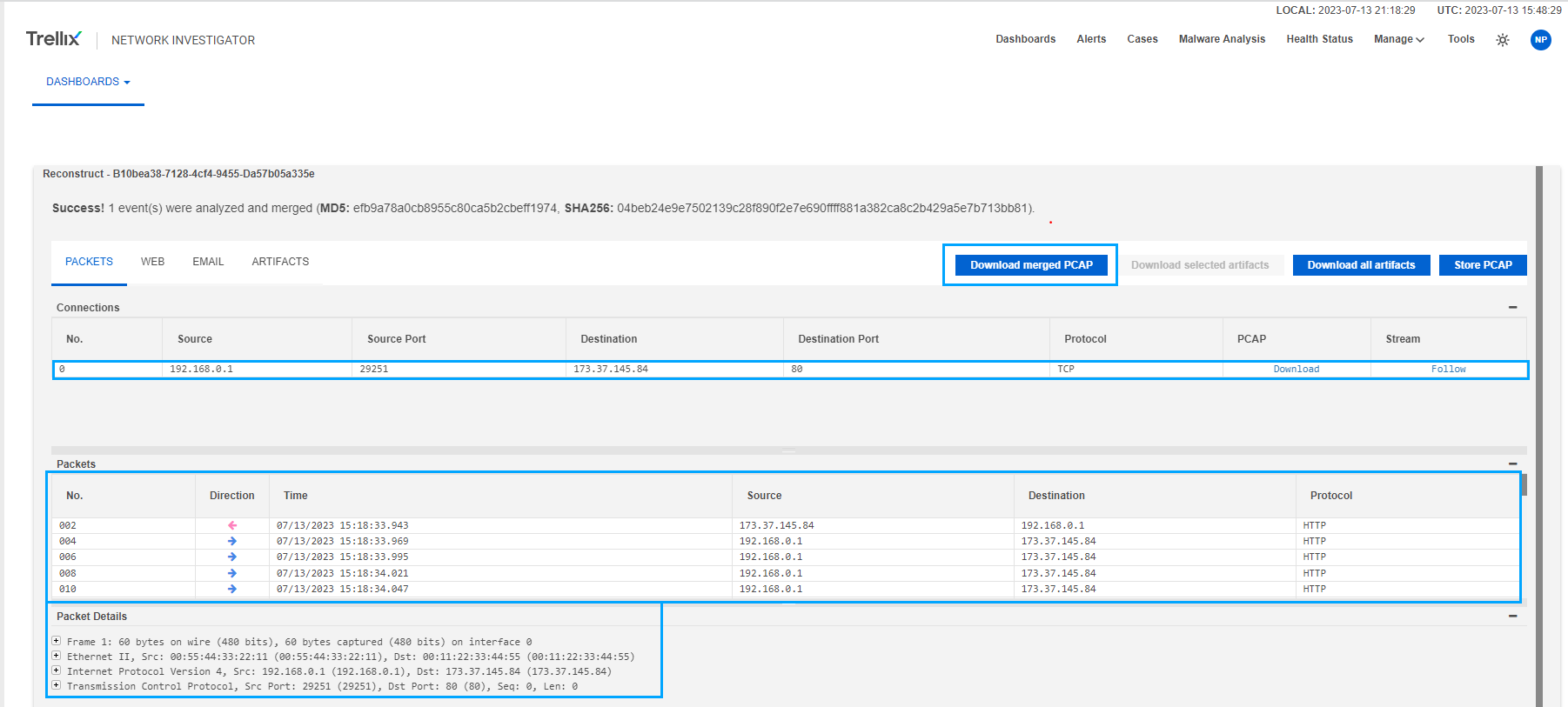Click direction arrow for packet 006
Viewport: 1568px width, 707px height.
click(x=232, y=557)
